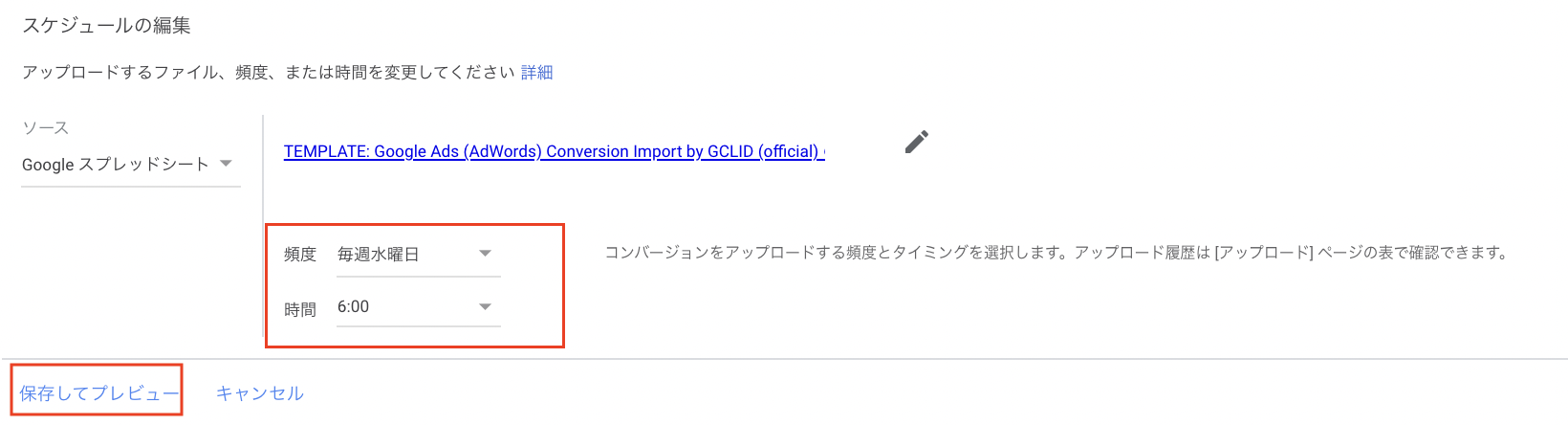Open the 詳細 details link
The height and width of the screenshot is (425, 1568).
(536, 73)
